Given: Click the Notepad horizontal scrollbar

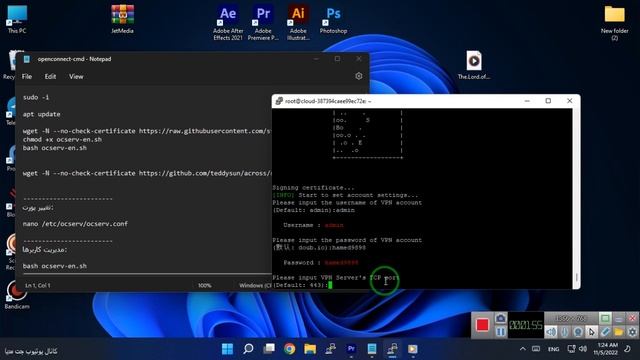Looking at the screenshot, I should tap(147, 274).
